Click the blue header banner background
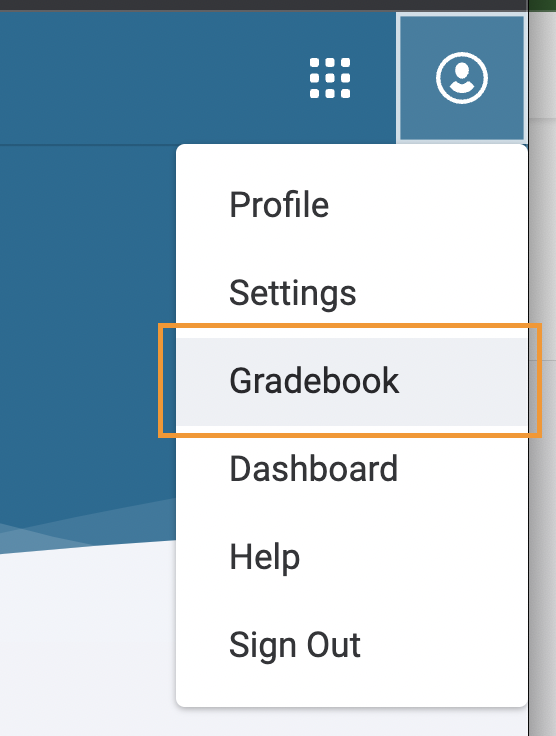The width and height of the screenshot is (556, 736). (x=141, y=75)
